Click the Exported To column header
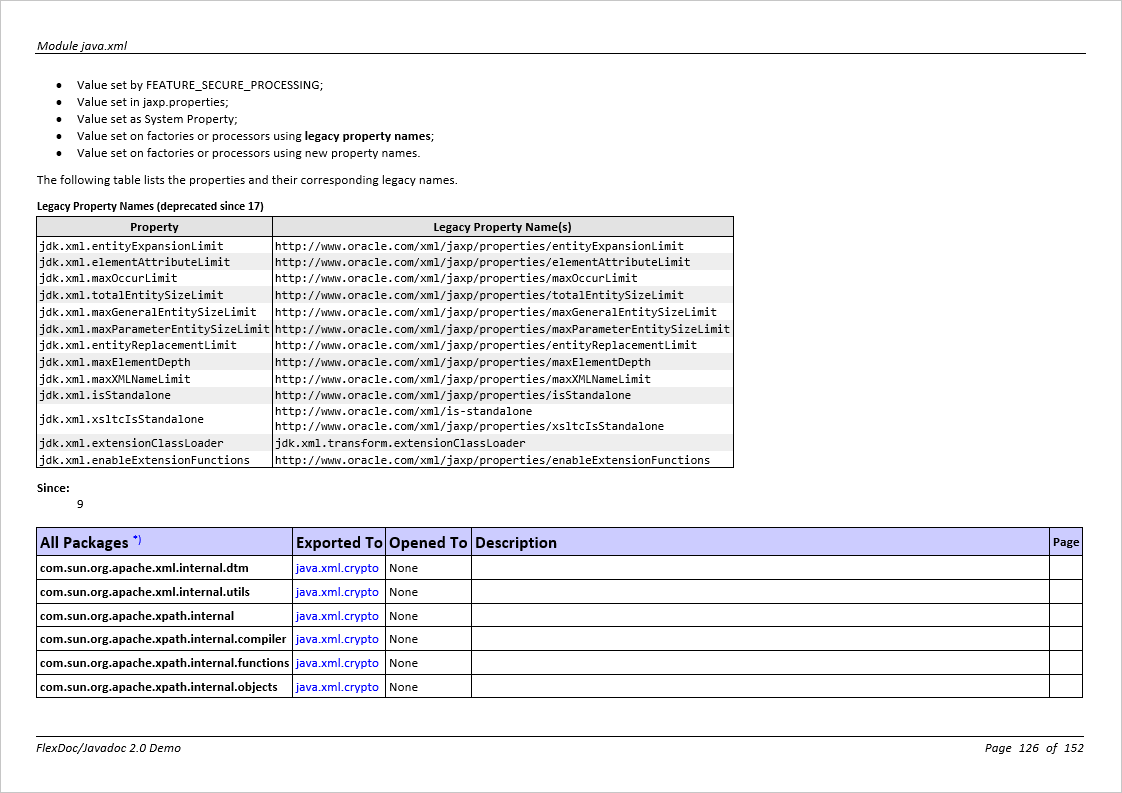This screenshot has width=1122, height=793. click(339, 542)
